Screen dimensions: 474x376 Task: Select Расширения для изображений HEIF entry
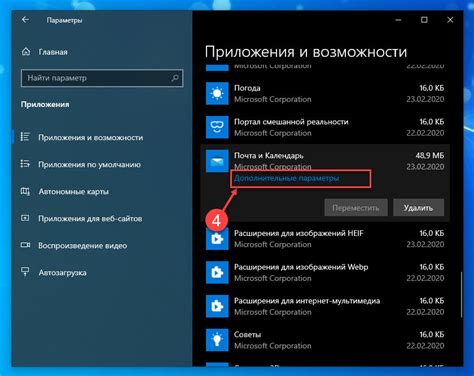[x=325, y=239]
